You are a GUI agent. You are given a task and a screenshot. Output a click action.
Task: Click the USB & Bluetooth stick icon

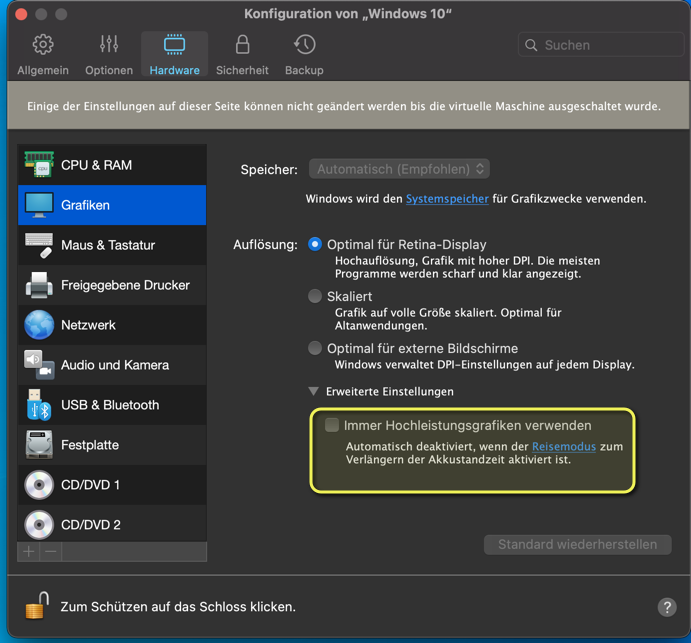pos(39,405)
